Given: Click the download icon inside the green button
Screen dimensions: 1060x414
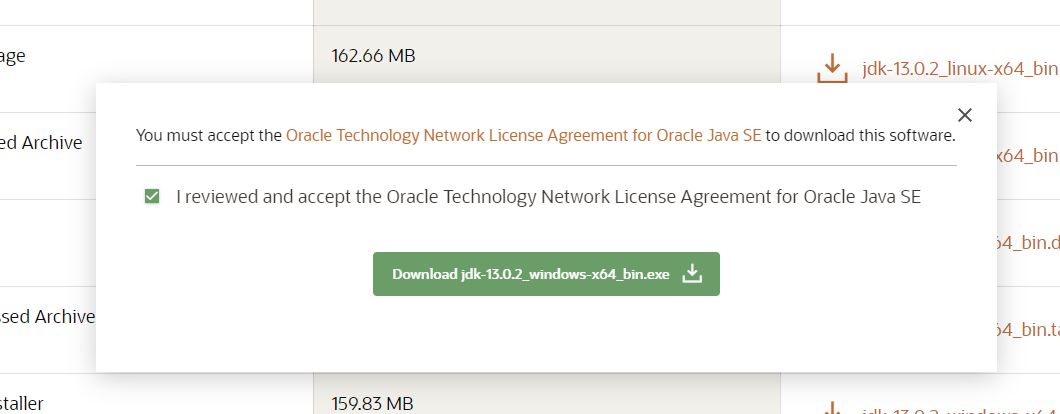Looking at the screenshot, I should coord(692,274).
